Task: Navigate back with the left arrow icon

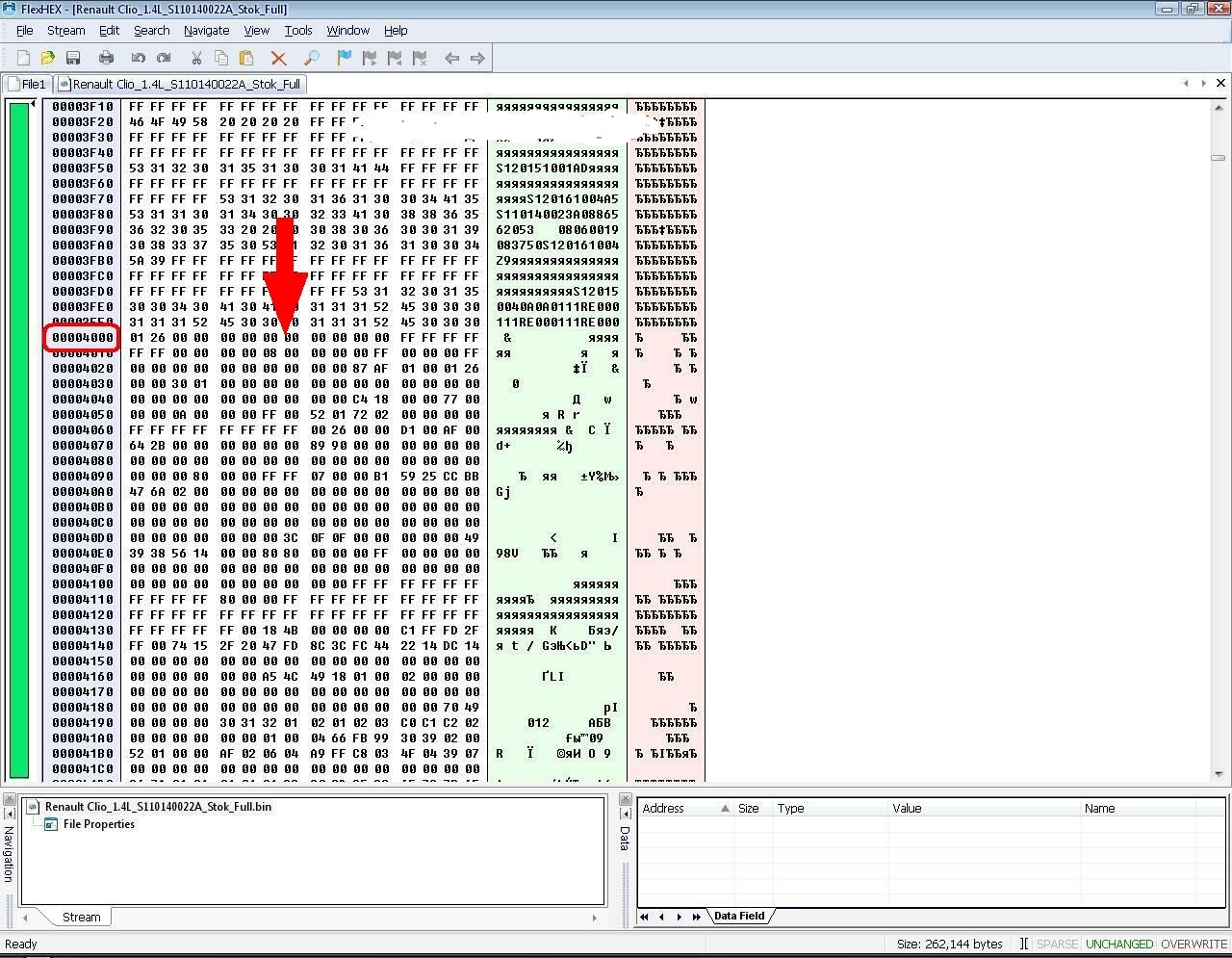Action: click(x=451, y=58)
